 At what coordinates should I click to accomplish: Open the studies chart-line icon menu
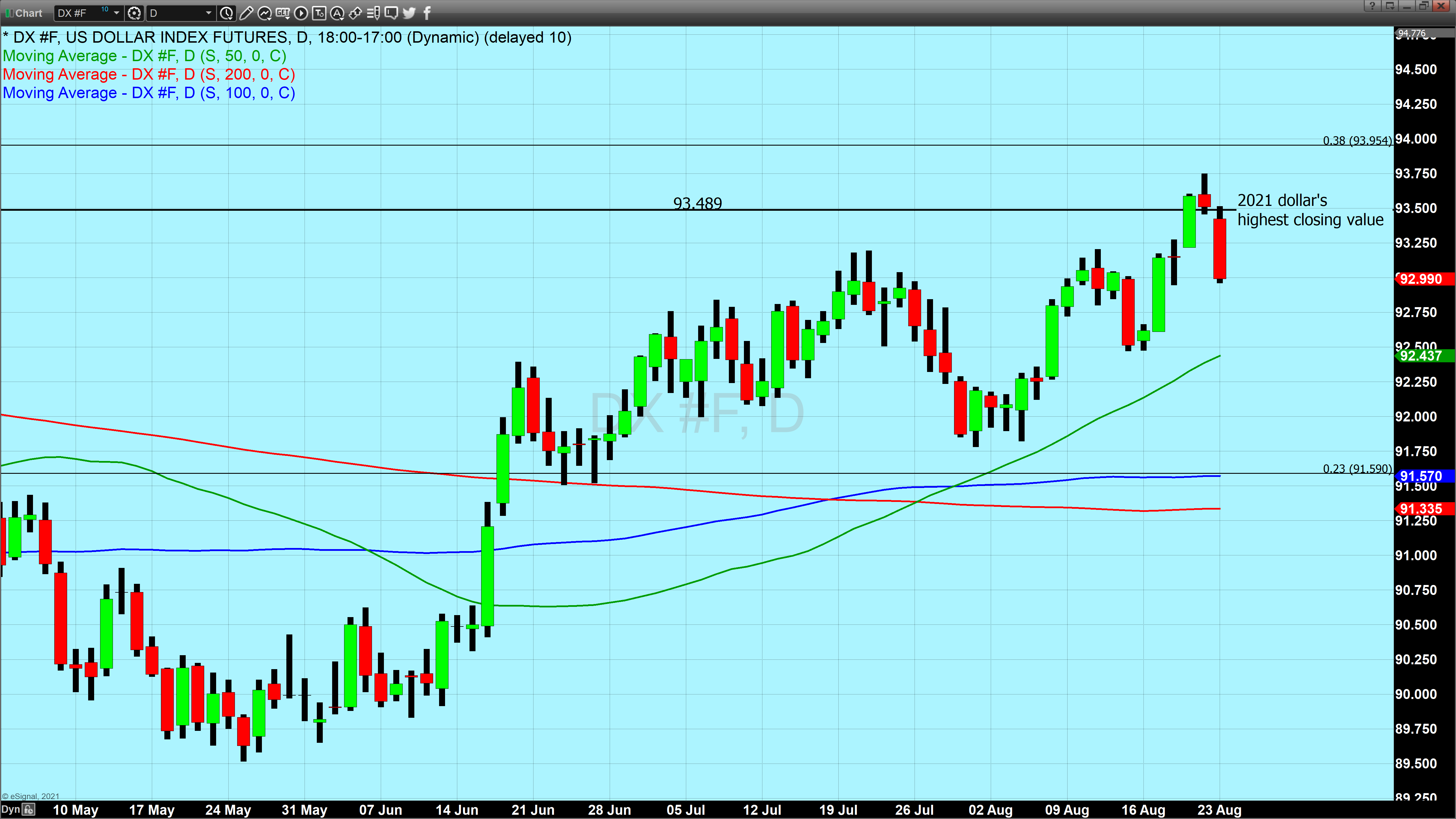pyautogui.click(x=264, y=13)
